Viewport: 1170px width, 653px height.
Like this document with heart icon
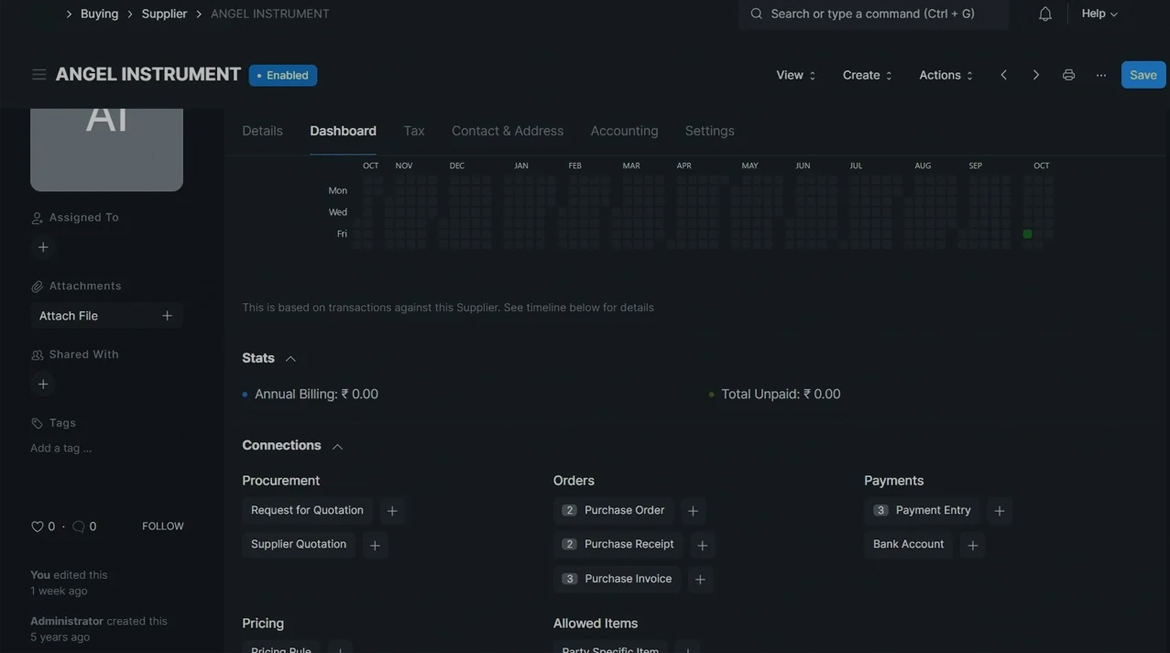click(x=37, y=527)
